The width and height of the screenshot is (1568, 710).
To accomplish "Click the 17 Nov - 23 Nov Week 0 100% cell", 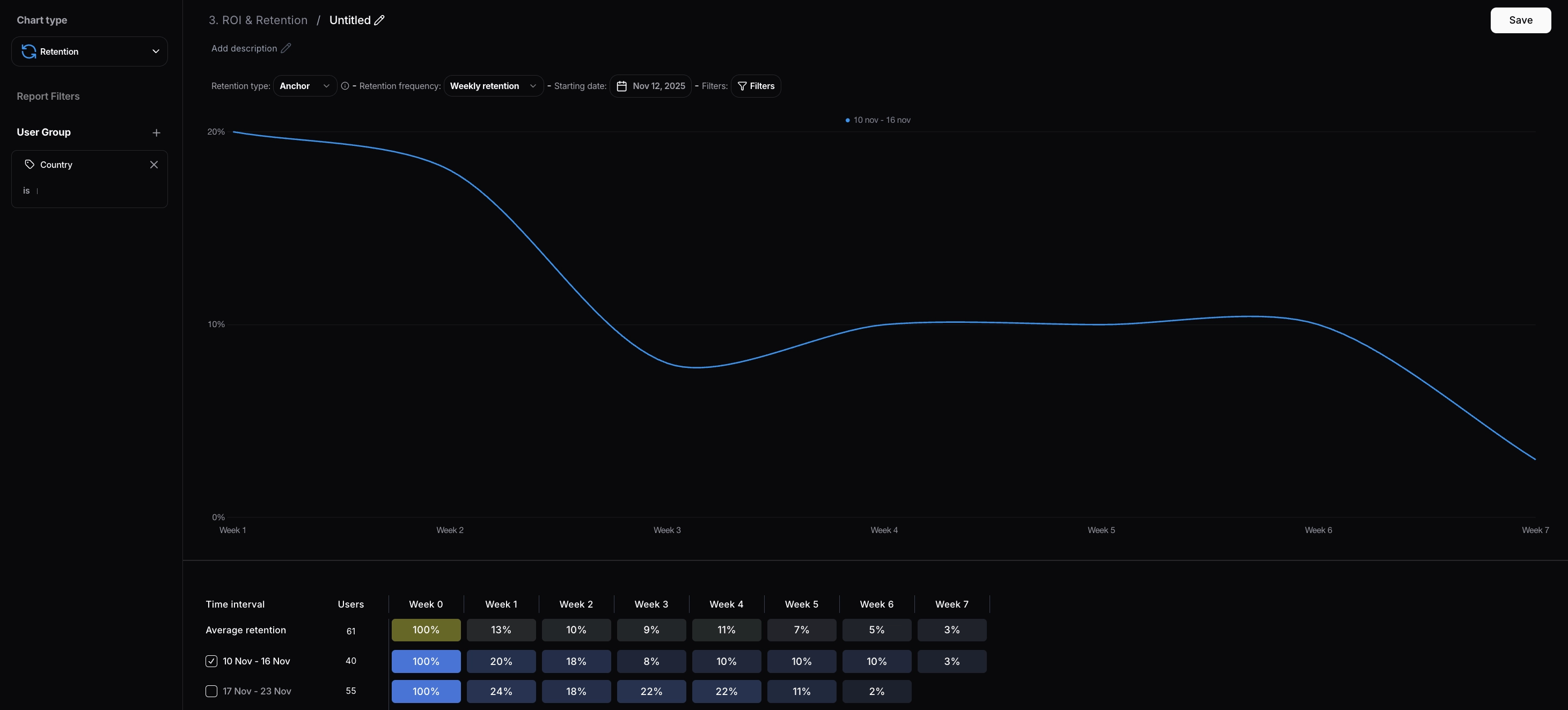I will click(x=426, y=692).
